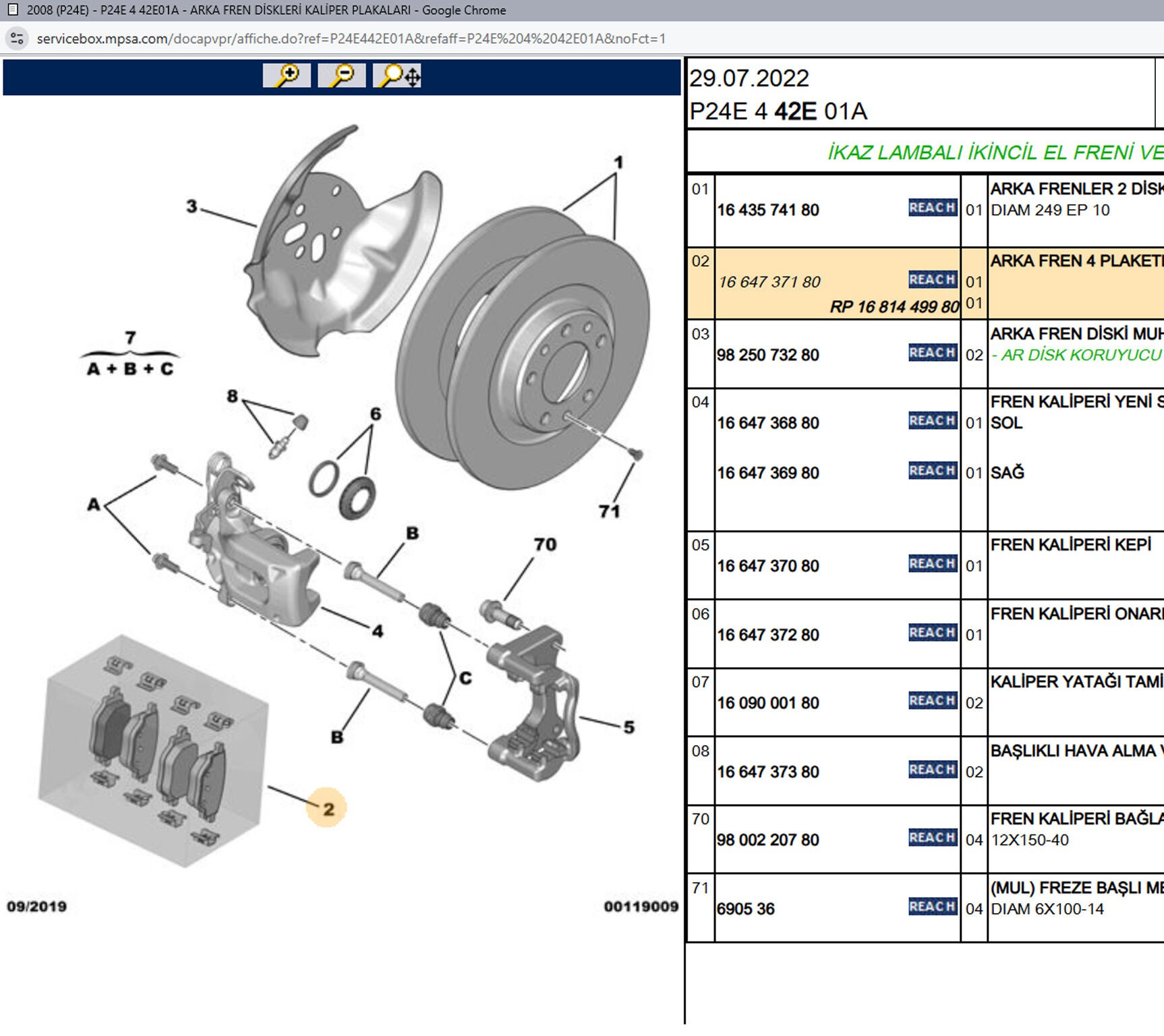1164x1036 pixels.
Task: Click part number 16 647 373 80
Action: pos(768,772)
